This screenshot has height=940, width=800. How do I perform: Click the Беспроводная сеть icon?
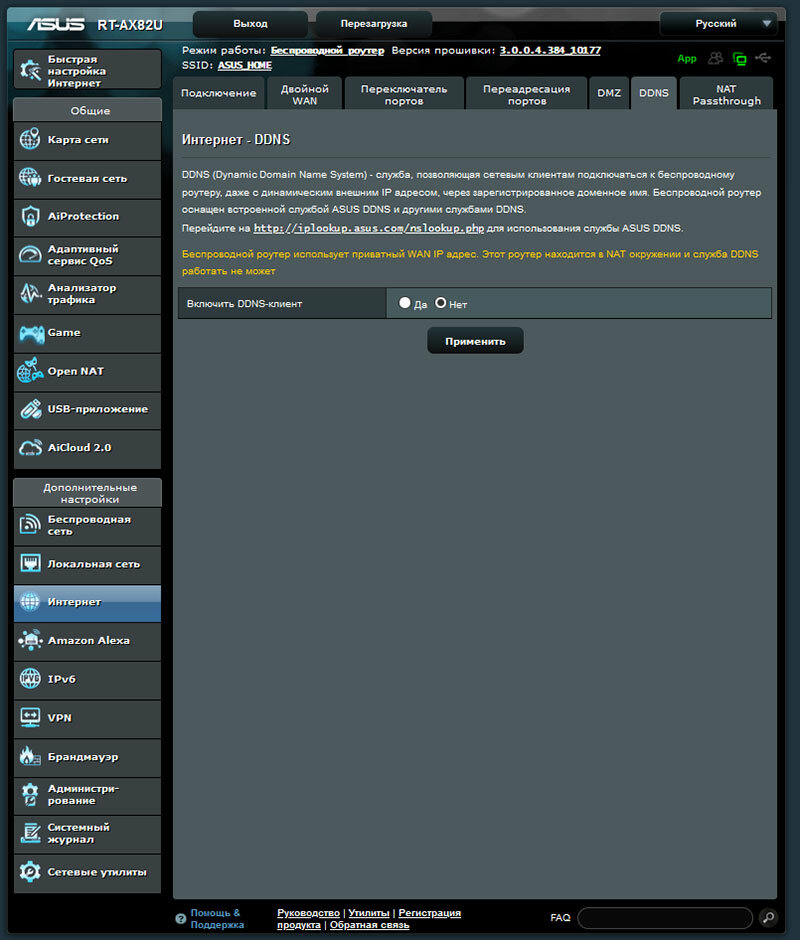tap(30, 525)
